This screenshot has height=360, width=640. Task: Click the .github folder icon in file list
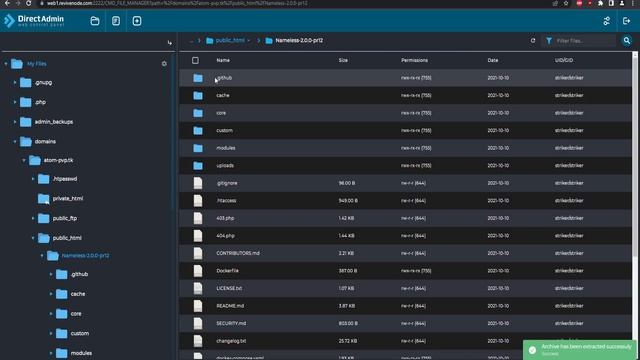[x=198, y=78]
